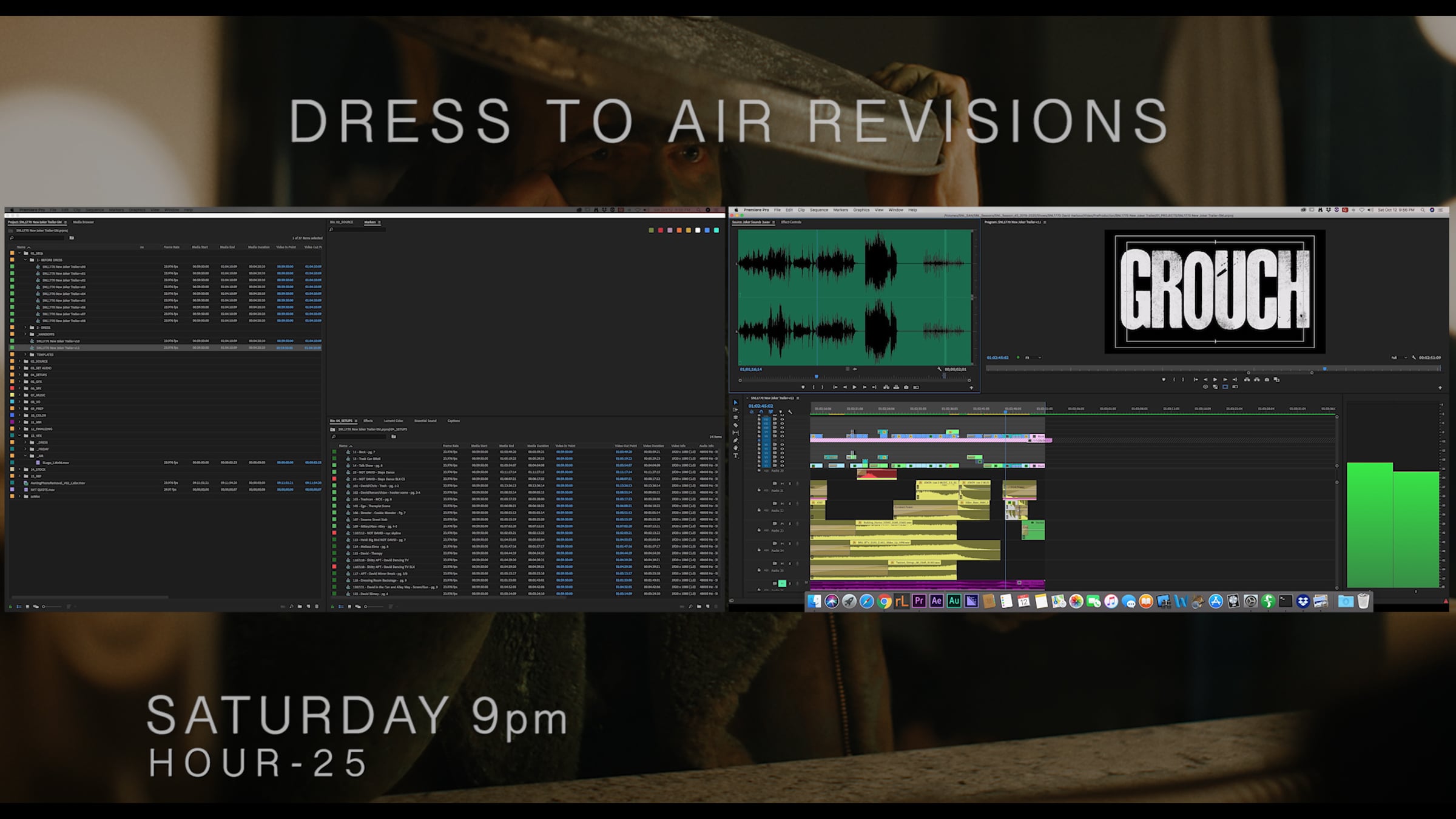Viewport: 1456px width, 819px height.
Task: Open the Sequence menu above the Source monitor
Action: coord(819,210)
